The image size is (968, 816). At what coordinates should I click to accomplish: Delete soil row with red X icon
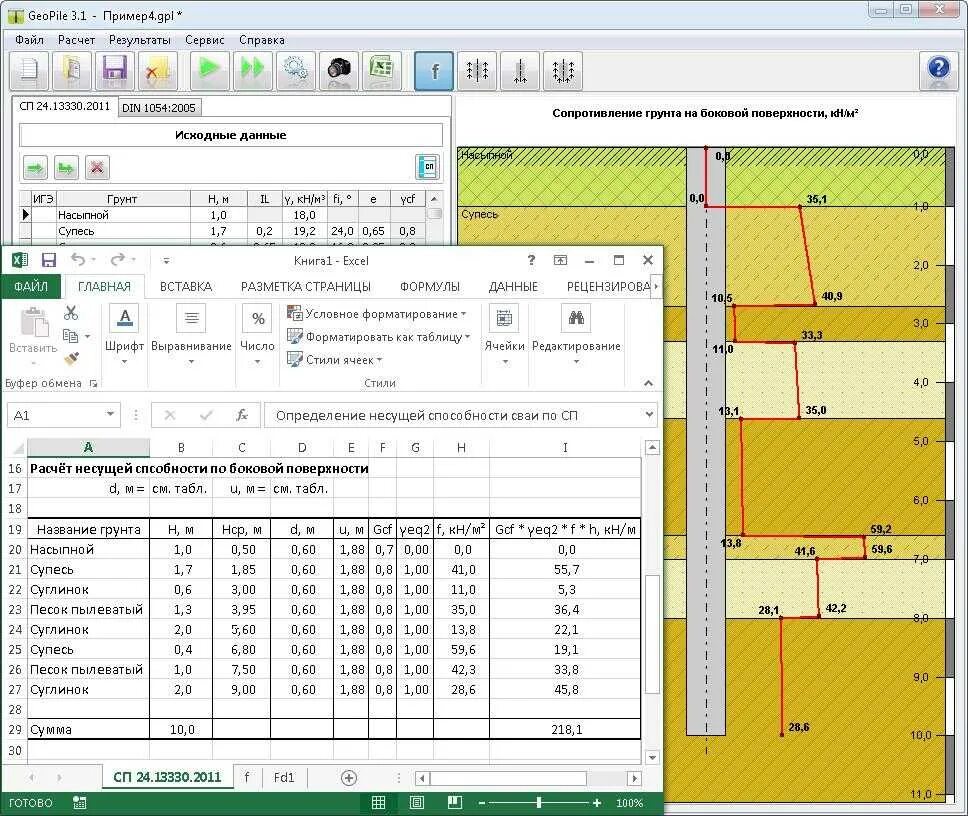pos(97,167)
